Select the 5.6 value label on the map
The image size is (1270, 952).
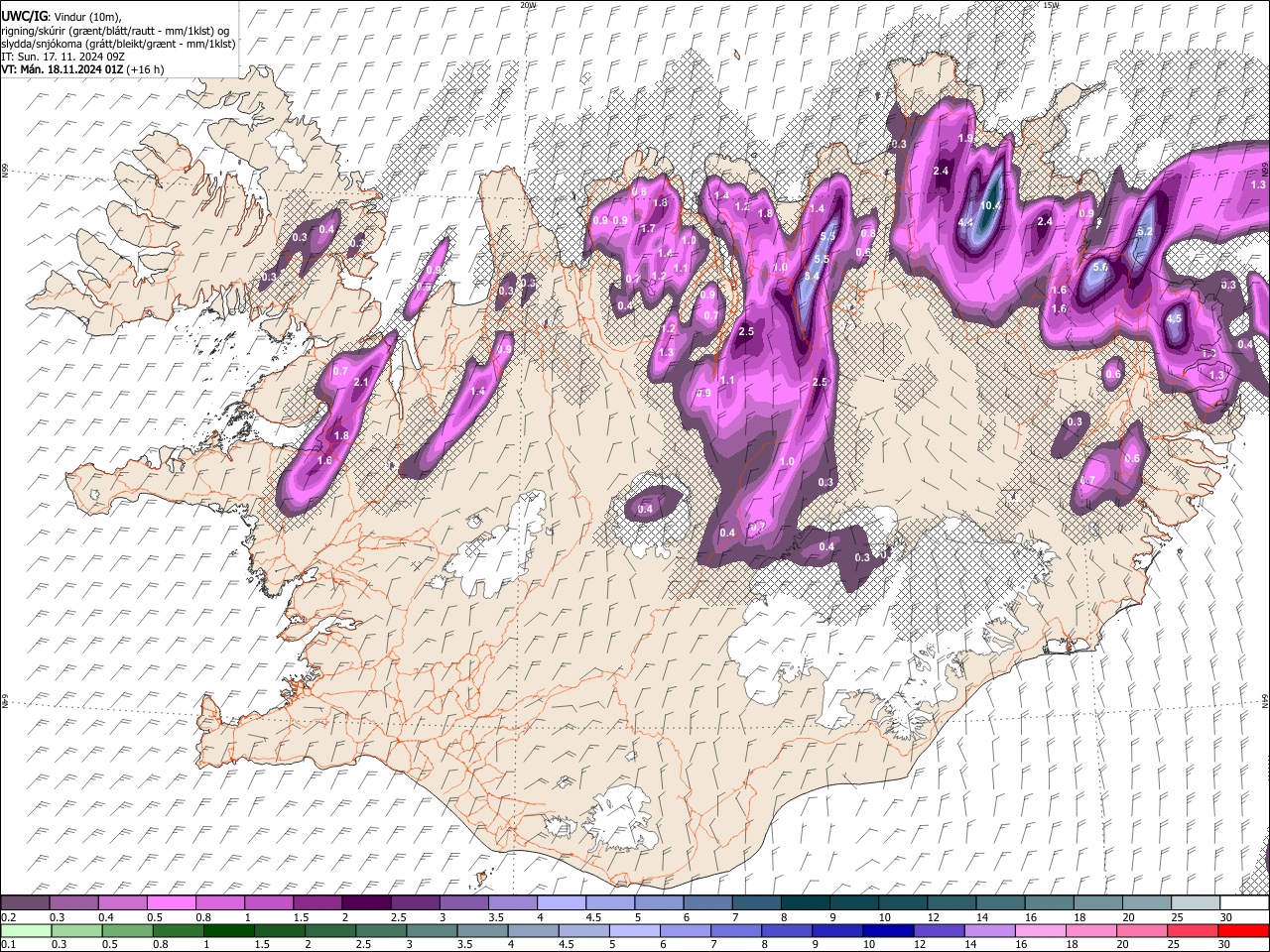click(1100, 268)
